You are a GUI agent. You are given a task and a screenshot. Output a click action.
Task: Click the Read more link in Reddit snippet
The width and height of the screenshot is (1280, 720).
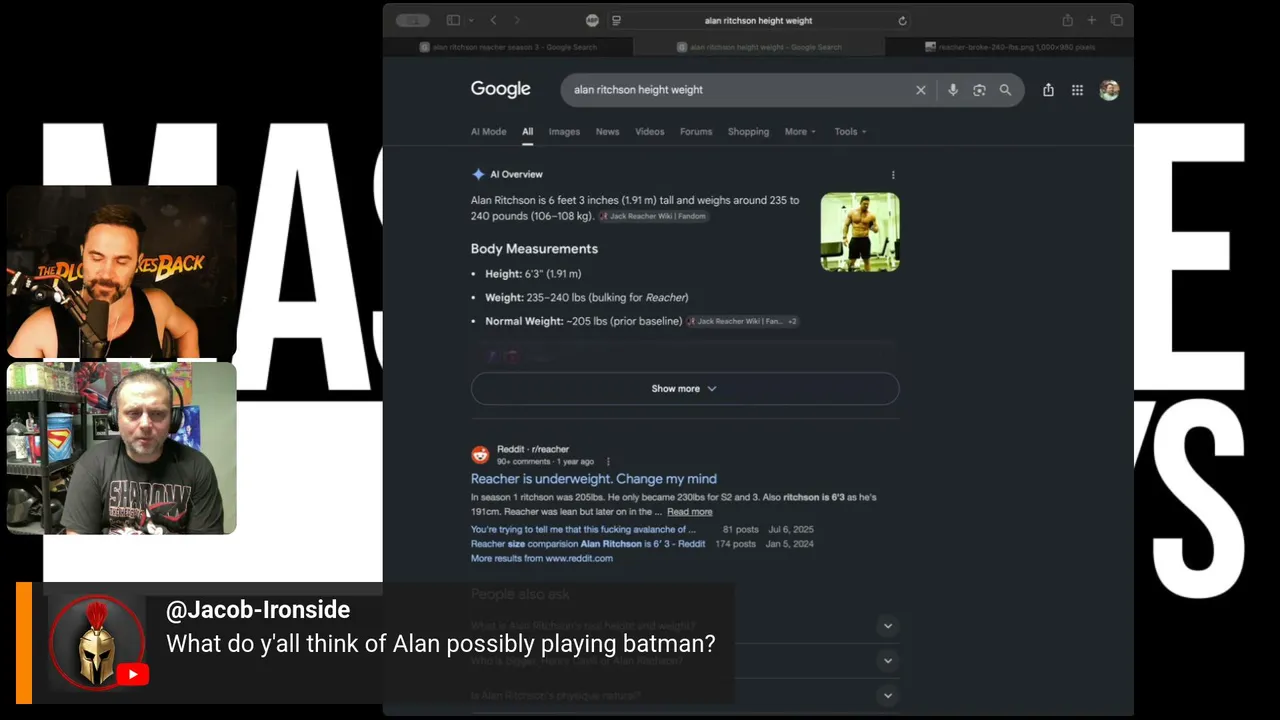[x=690, y=512]
